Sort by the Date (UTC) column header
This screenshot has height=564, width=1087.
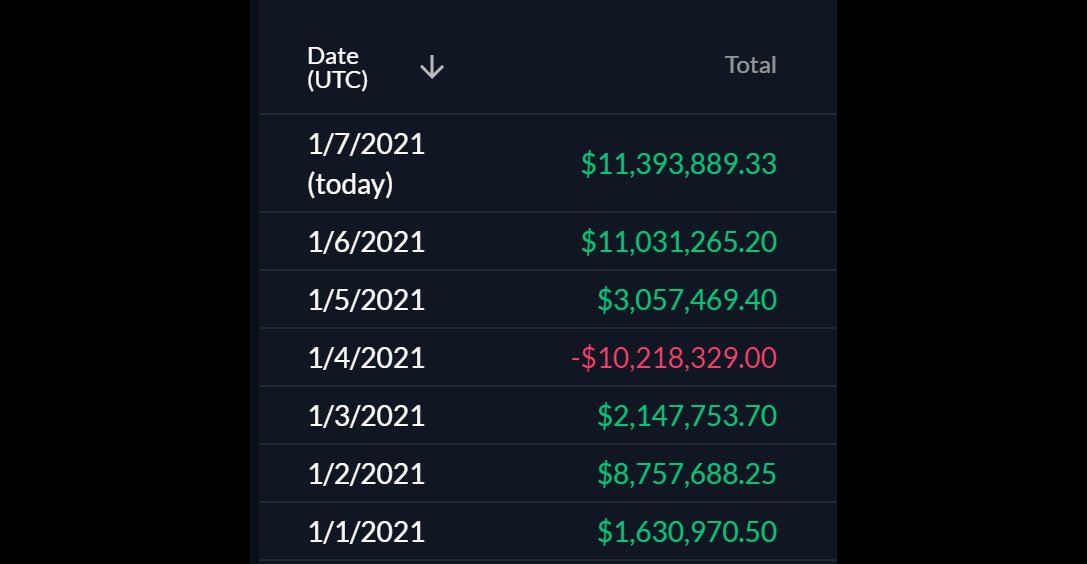[x=338, y=67]
